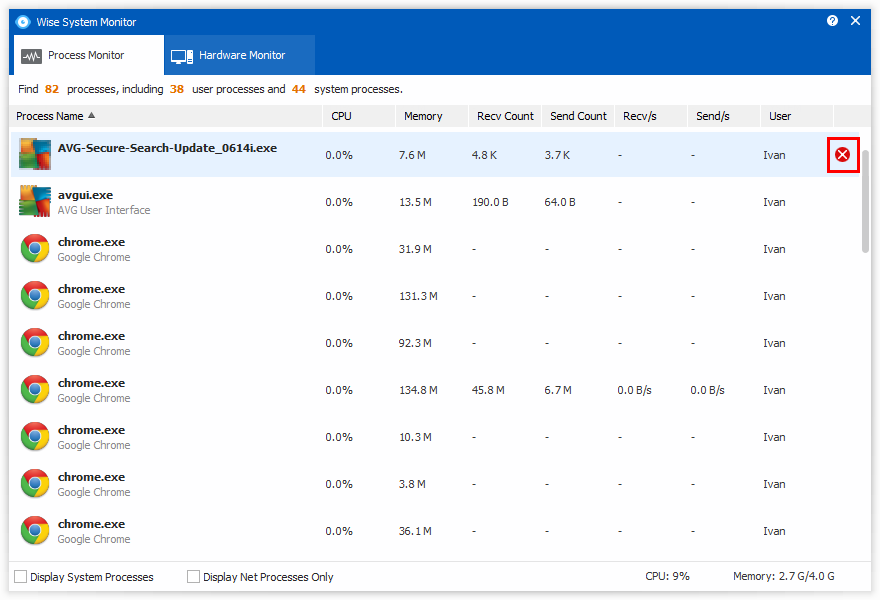This screenshot has height=600, width=880.
Task: Close the Wise System Monitor window
Action: (x=855, y=21)
